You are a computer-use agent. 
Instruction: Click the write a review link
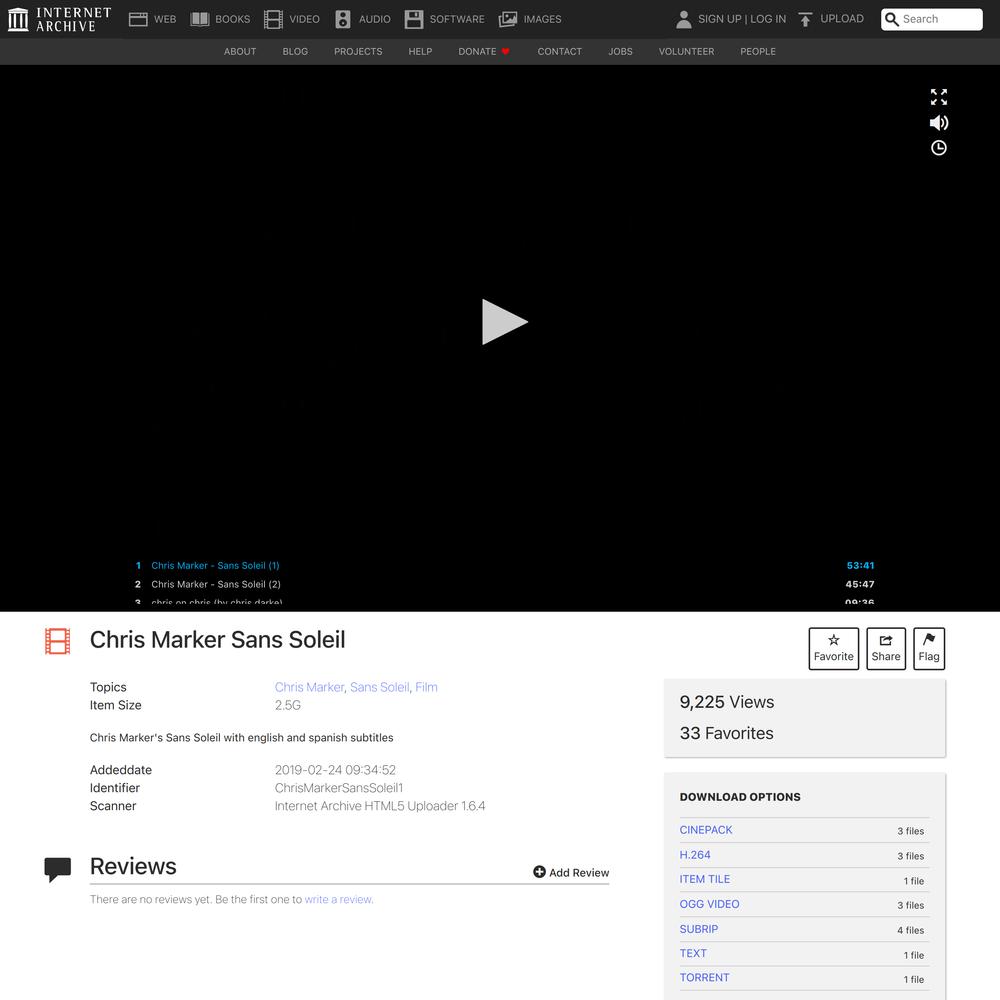point(339,899)
